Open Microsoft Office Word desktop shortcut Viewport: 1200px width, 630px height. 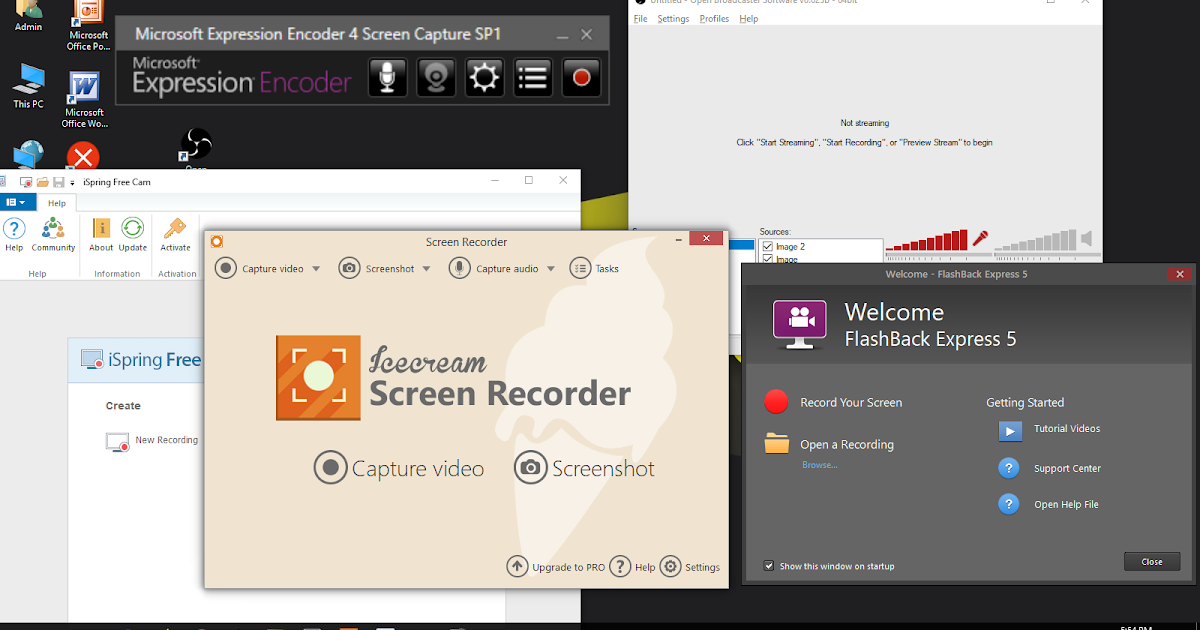(x=84, y=99)
